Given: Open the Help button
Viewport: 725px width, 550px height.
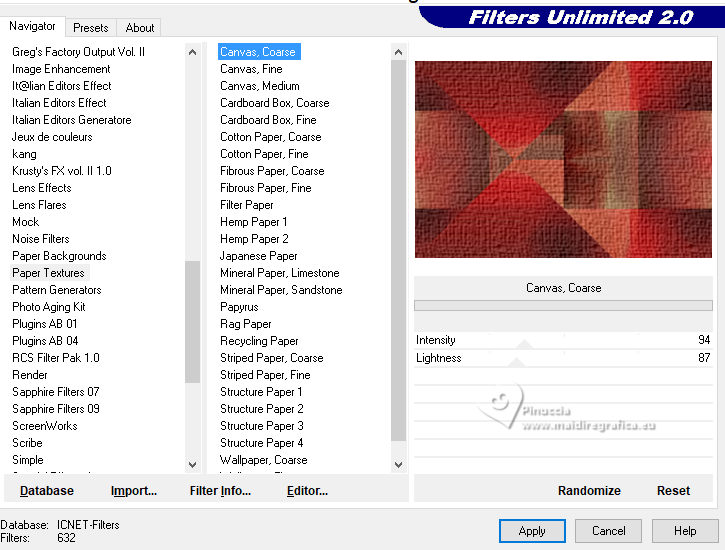Looking at the screenshot, I should (685, 531).
